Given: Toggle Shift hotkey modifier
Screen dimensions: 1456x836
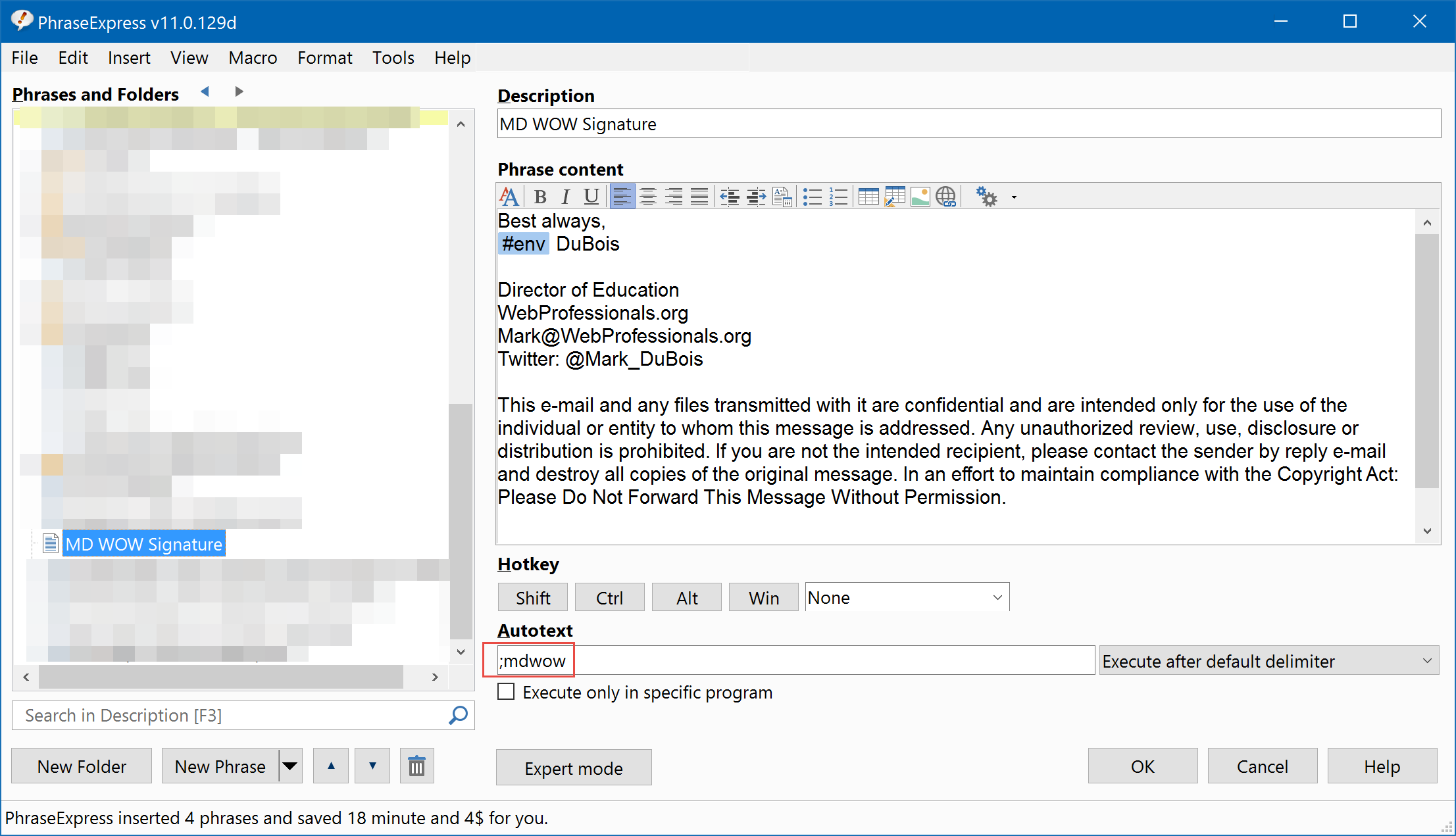Looking at the screenshot, I should 533,597.
